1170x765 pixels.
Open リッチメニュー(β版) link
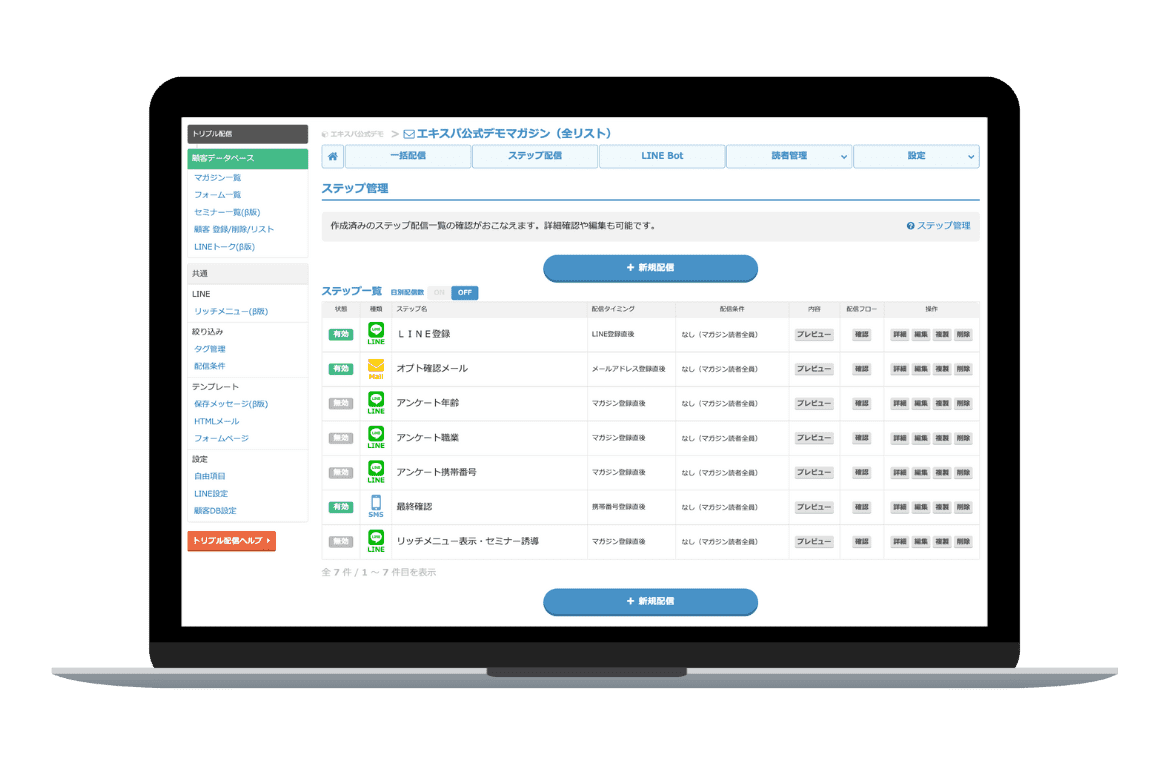point(231,311)
